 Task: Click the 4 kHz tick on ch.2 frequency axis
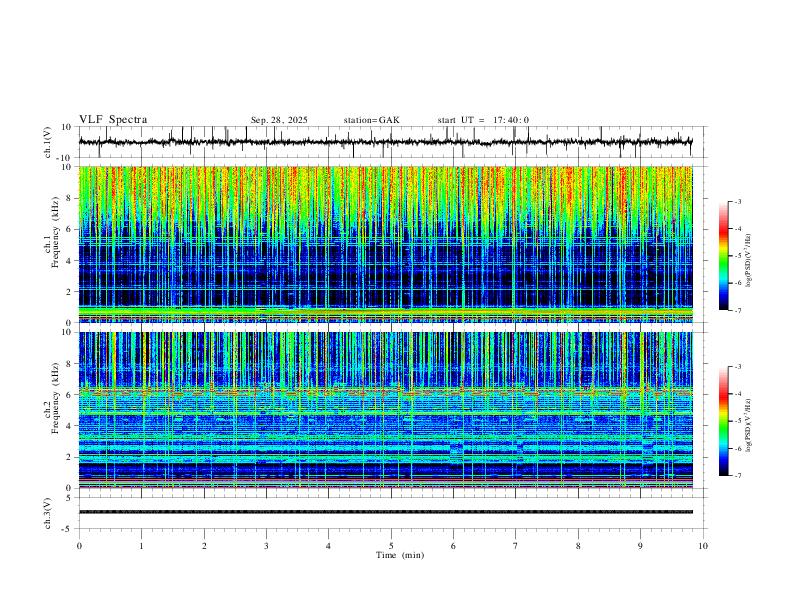coord(69,426)
